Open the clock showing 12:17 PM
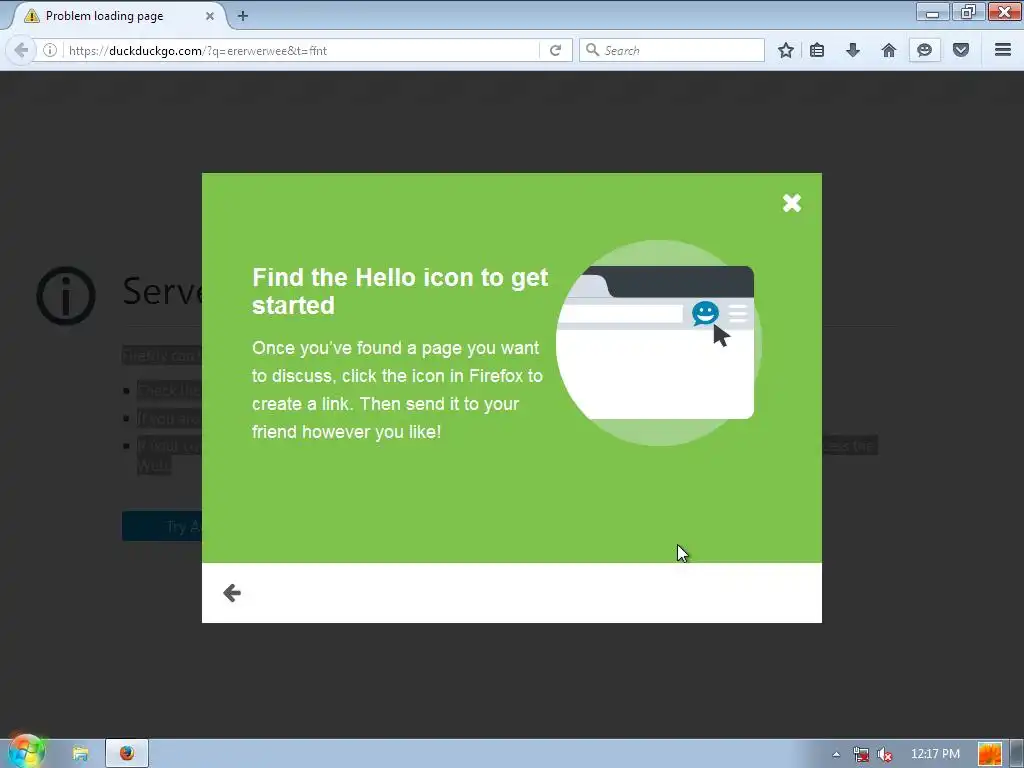 pos(935,754)
